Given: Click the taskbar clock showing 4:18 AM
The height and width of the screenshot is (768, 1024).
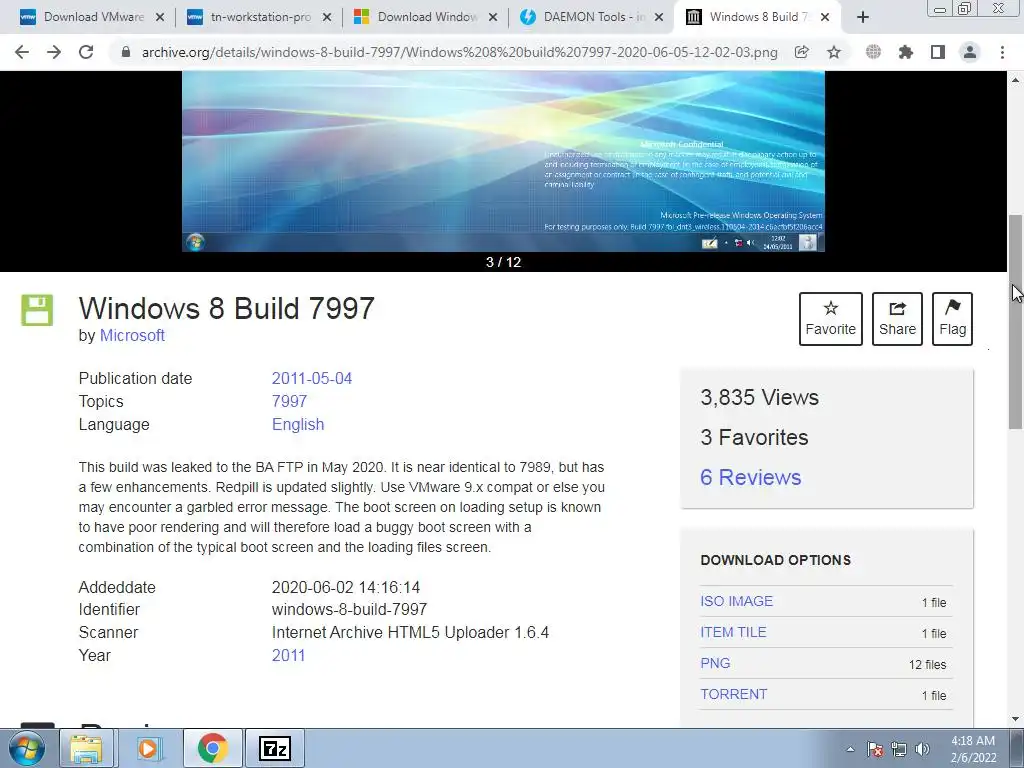Looking at the screenshot, I should [973, 749].
